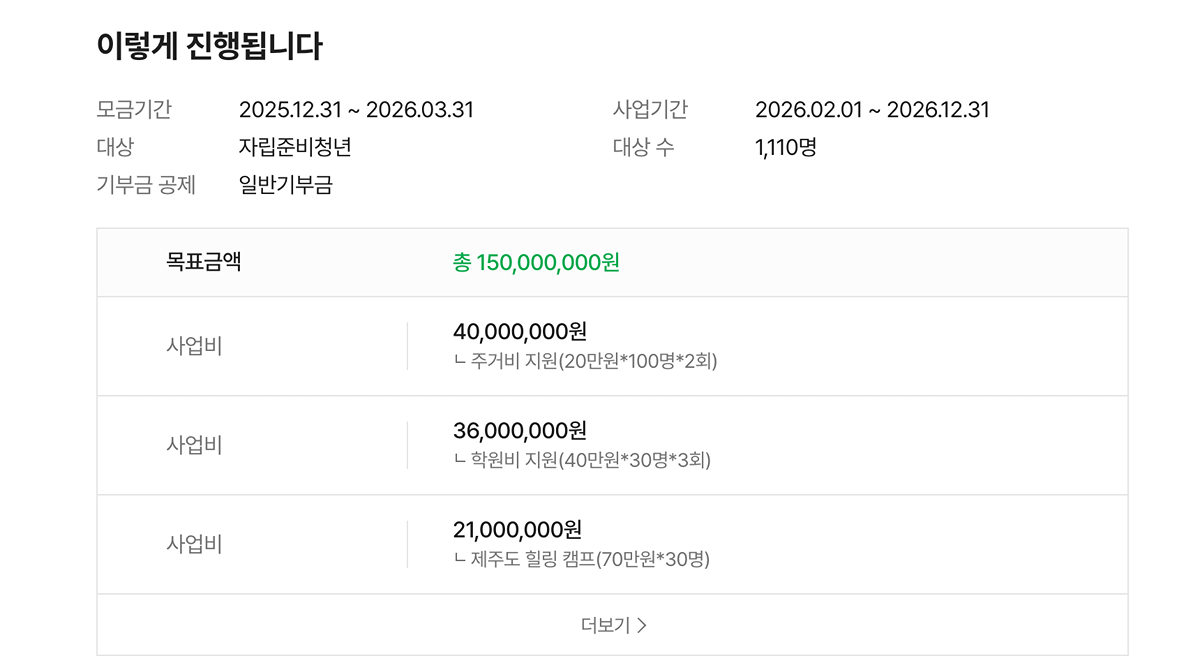Click the 36,000,000원 budget amount

(x=520, y=430)
